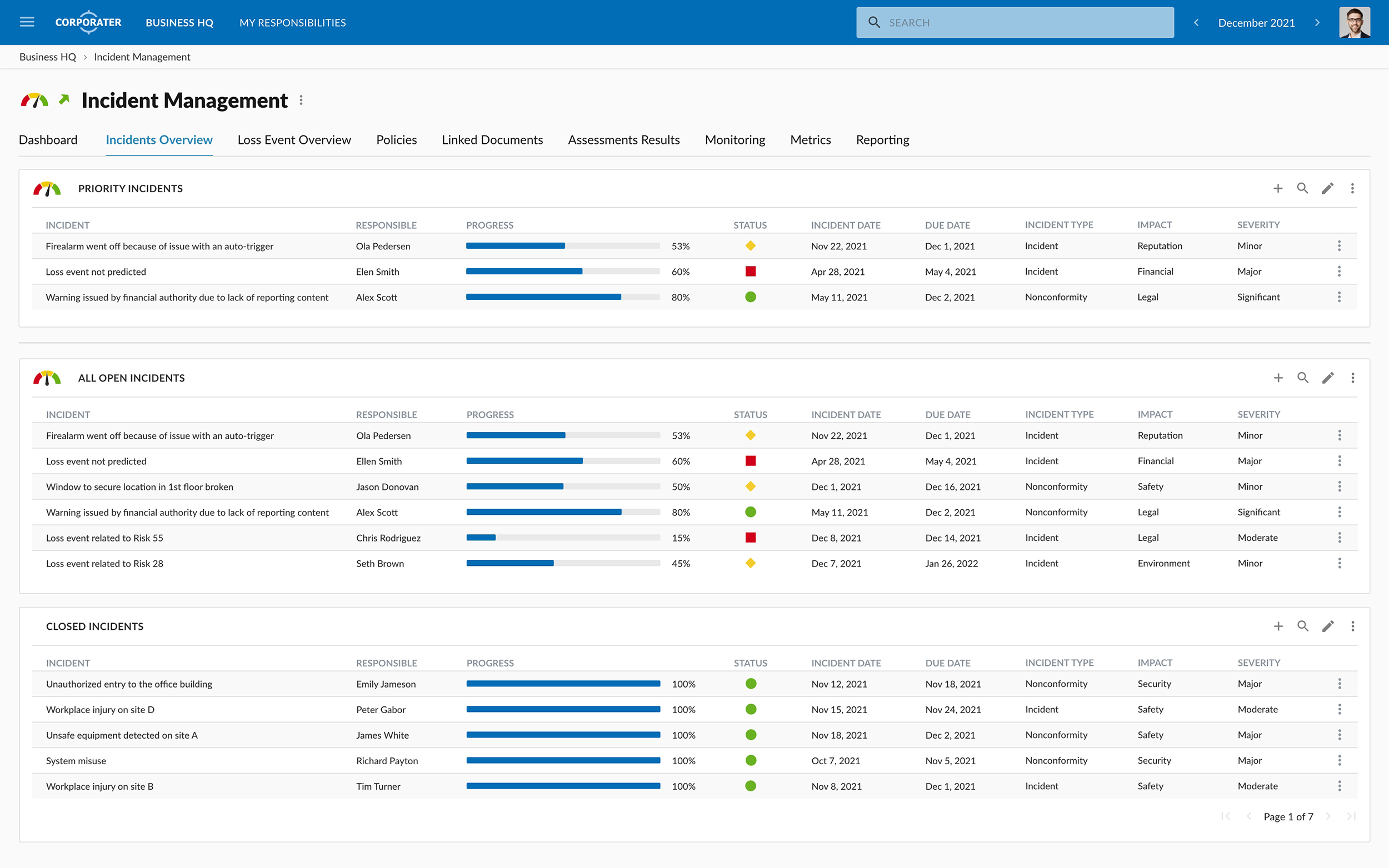
Task: Click the edit pencil in Closed Incidents panel
Action: pos(1327,626)
